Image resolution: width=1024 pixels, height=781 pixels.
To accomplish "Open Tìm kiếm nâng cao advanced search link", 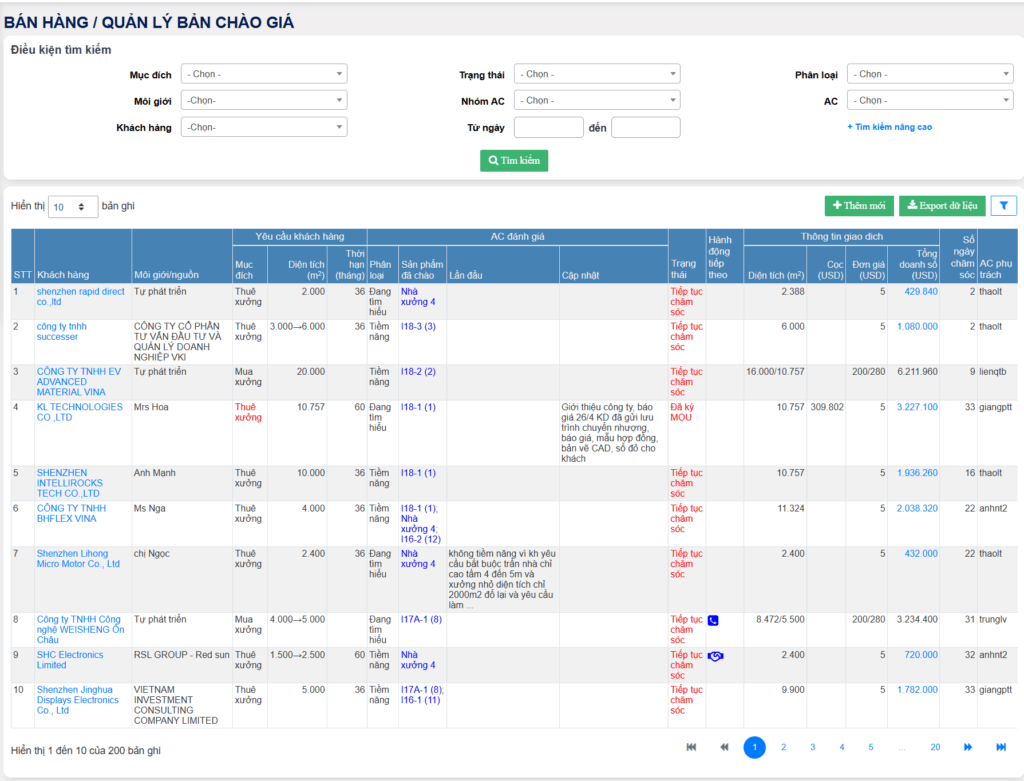I will [889, 127].
